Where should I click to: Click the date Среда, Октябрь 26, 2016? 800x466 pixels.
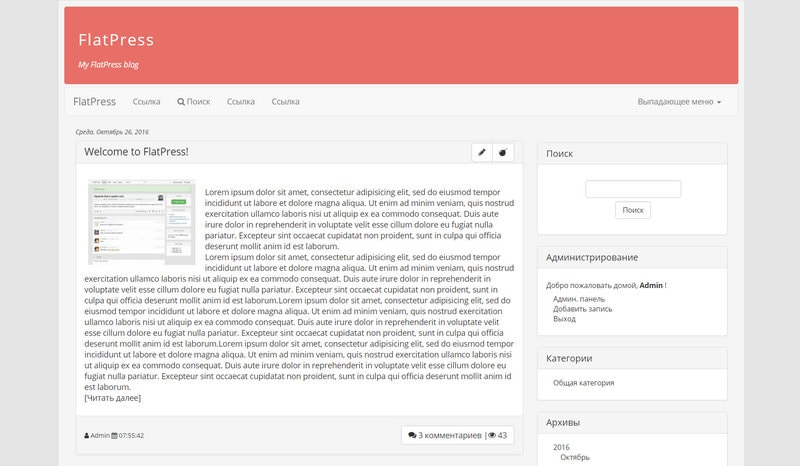112,132
